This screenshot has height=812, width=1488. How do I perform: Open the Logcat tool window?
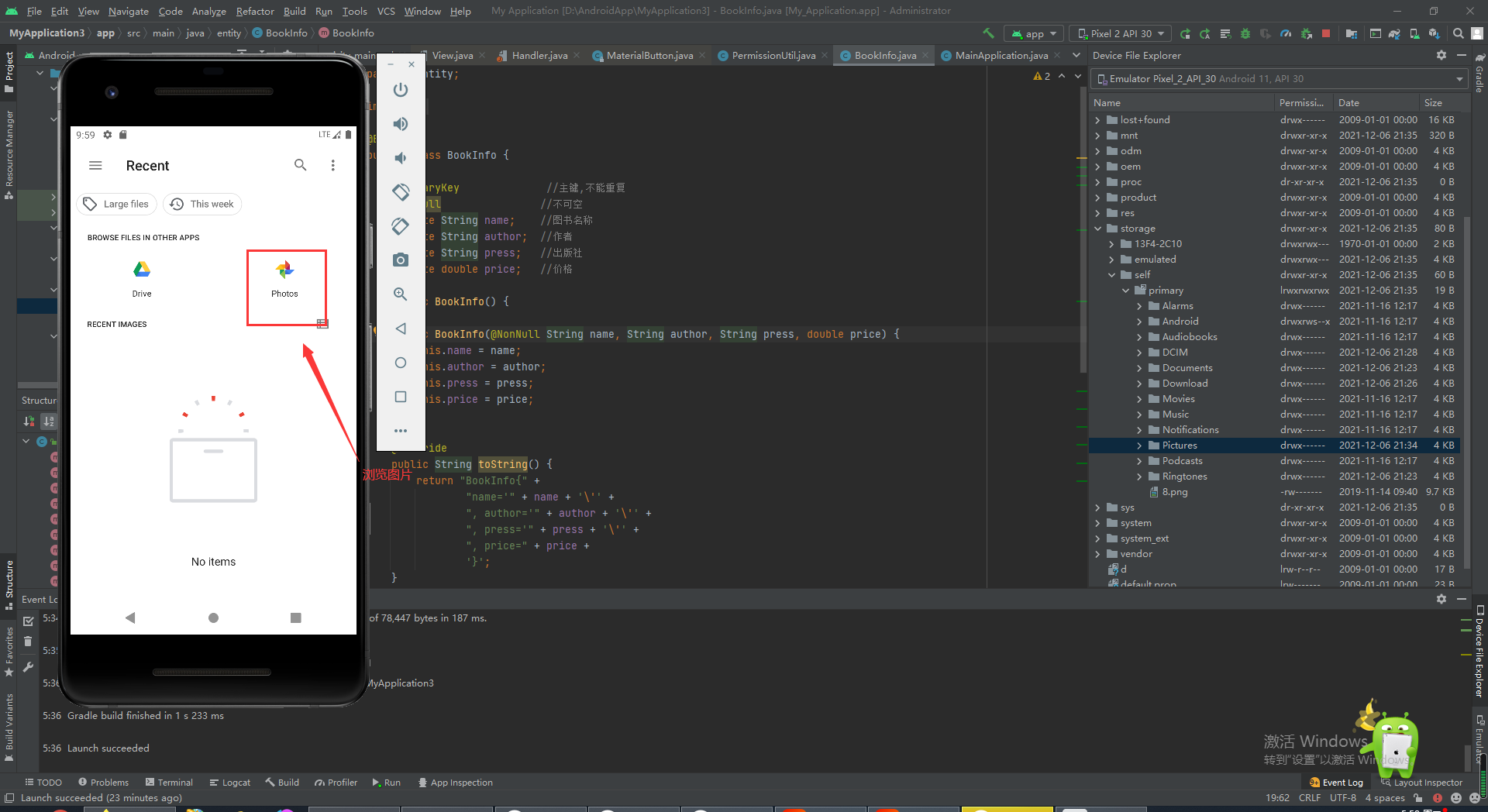[x=229, y=782]
